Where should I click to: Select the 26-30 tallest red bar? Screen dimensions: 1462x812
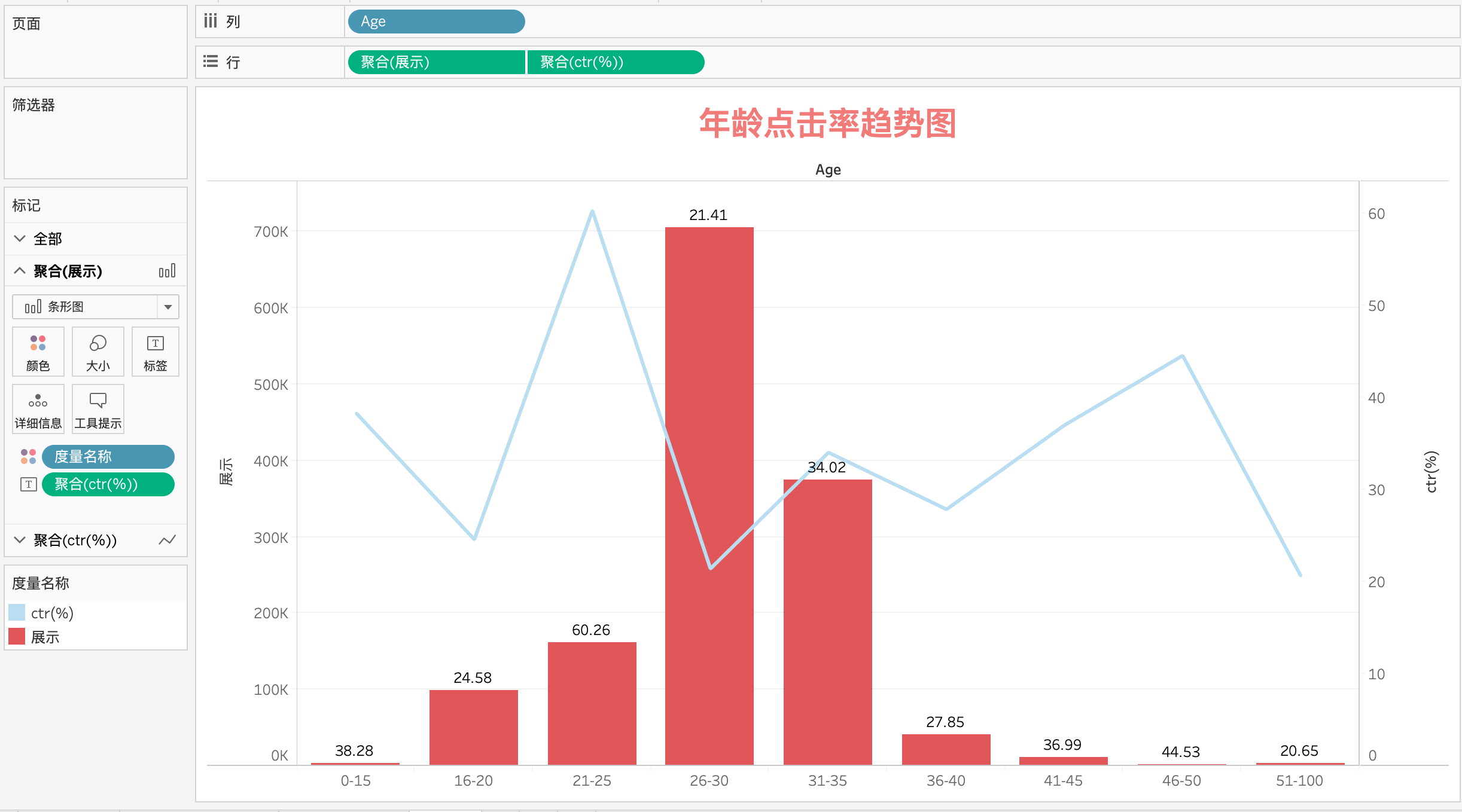coord(709,496)
